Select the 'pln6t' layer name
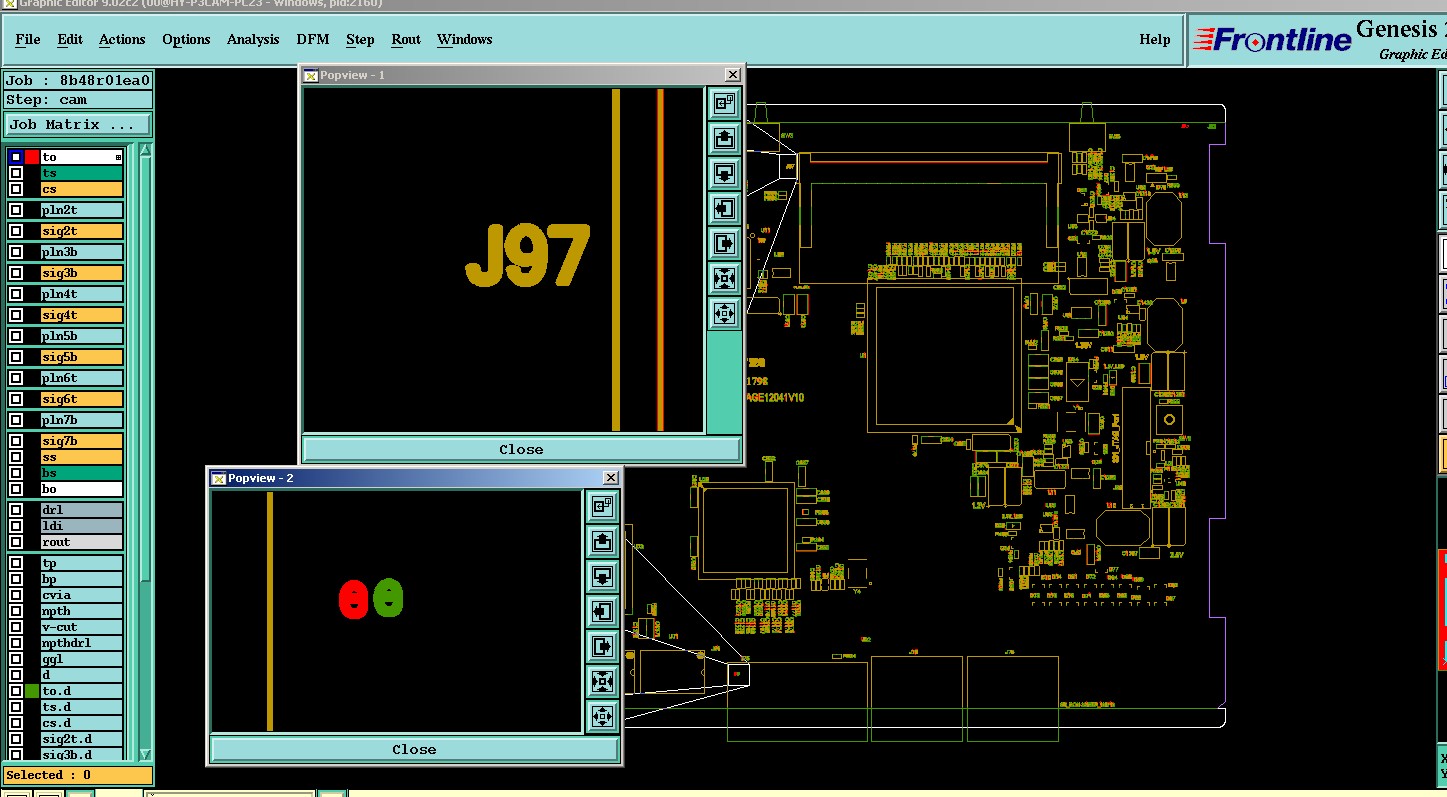Viewport: 1447px width, 797px height. pos(81,378)
